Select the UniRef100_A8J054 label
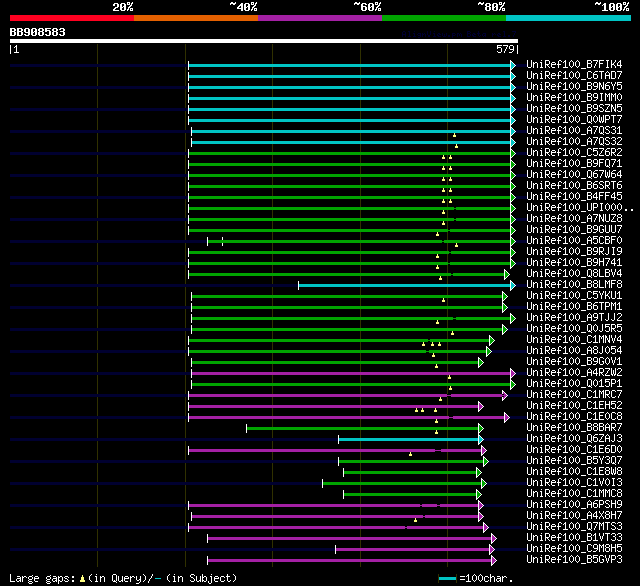The width and height of the screenshot is (640, 586). (x=574, y=351)
